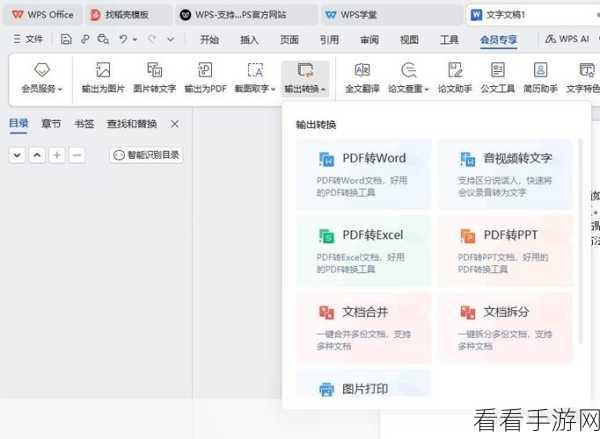The height and width of the screenshot is (439, 600).
Task: Select the 目录 navigation tab
Action: (18, 123)
